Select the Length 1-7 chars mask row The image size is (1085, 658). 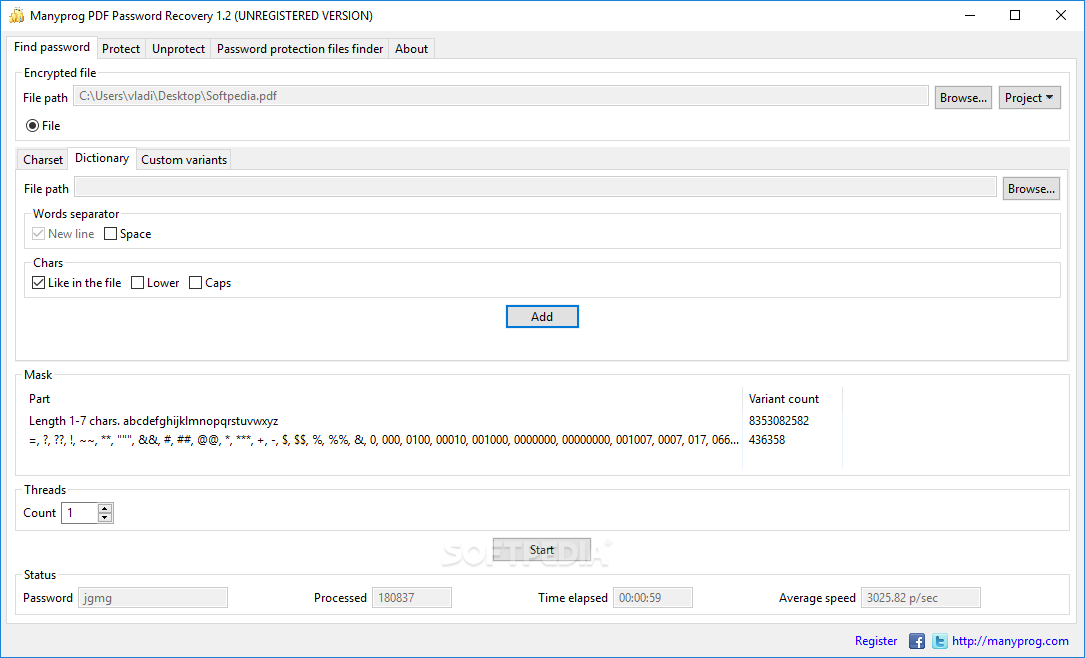coord(383,421)
